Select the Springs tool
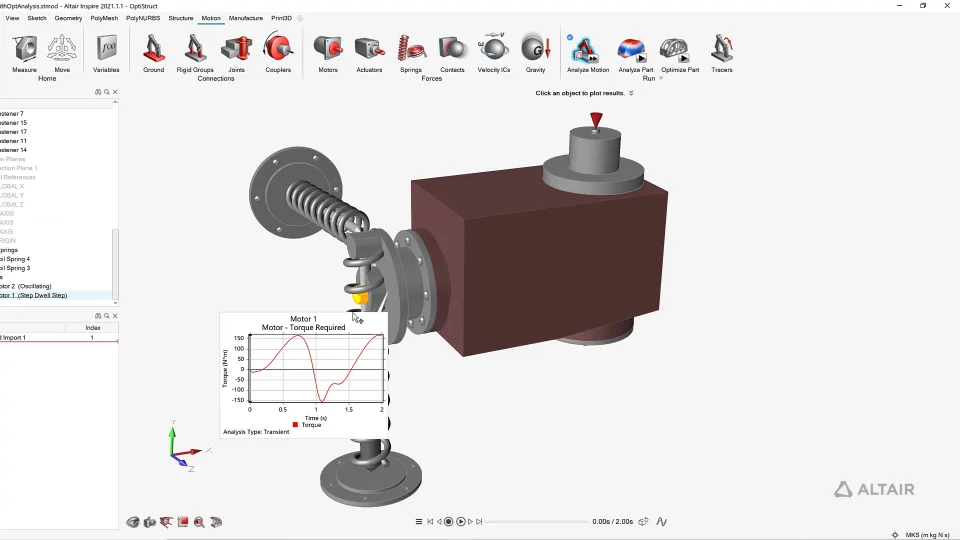This screenshot has height=540, width=960. coord(411,52)
